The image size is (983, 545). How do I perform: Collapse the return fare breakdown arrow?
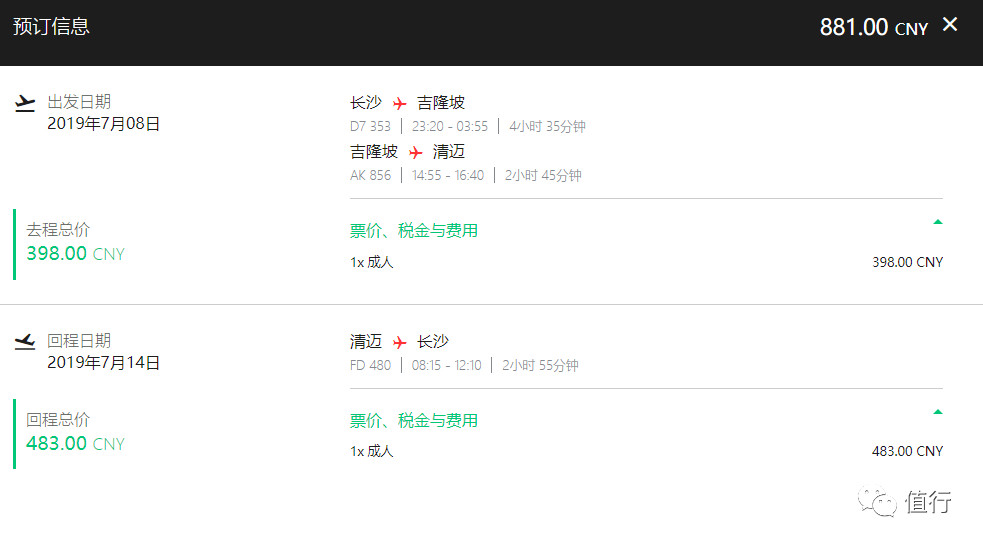(x=937, y=412)
